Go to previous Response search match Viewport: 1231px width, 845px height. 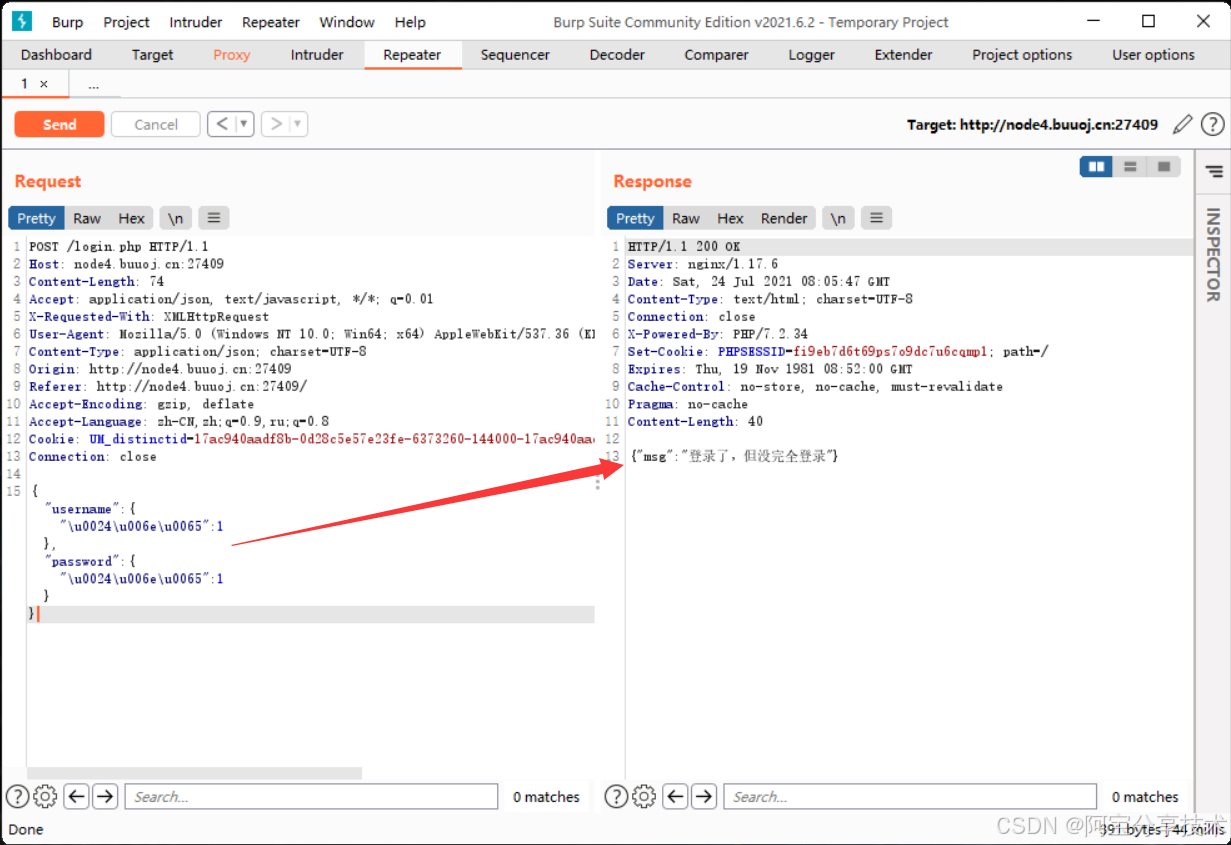[x=676, y=797]
